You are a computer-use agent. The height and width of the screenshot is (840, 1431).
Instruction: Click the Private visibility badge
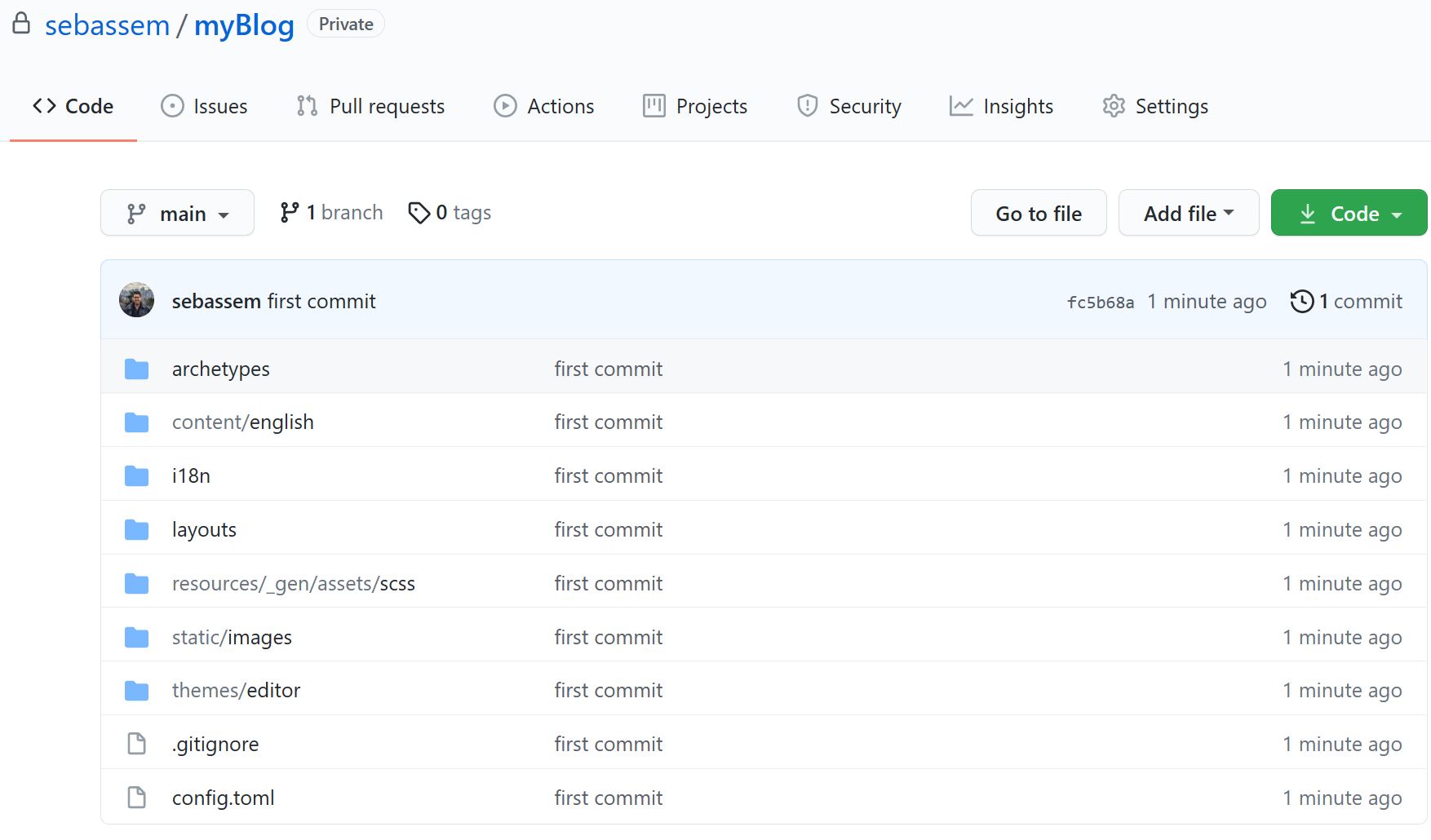click(x=346, y=24)
